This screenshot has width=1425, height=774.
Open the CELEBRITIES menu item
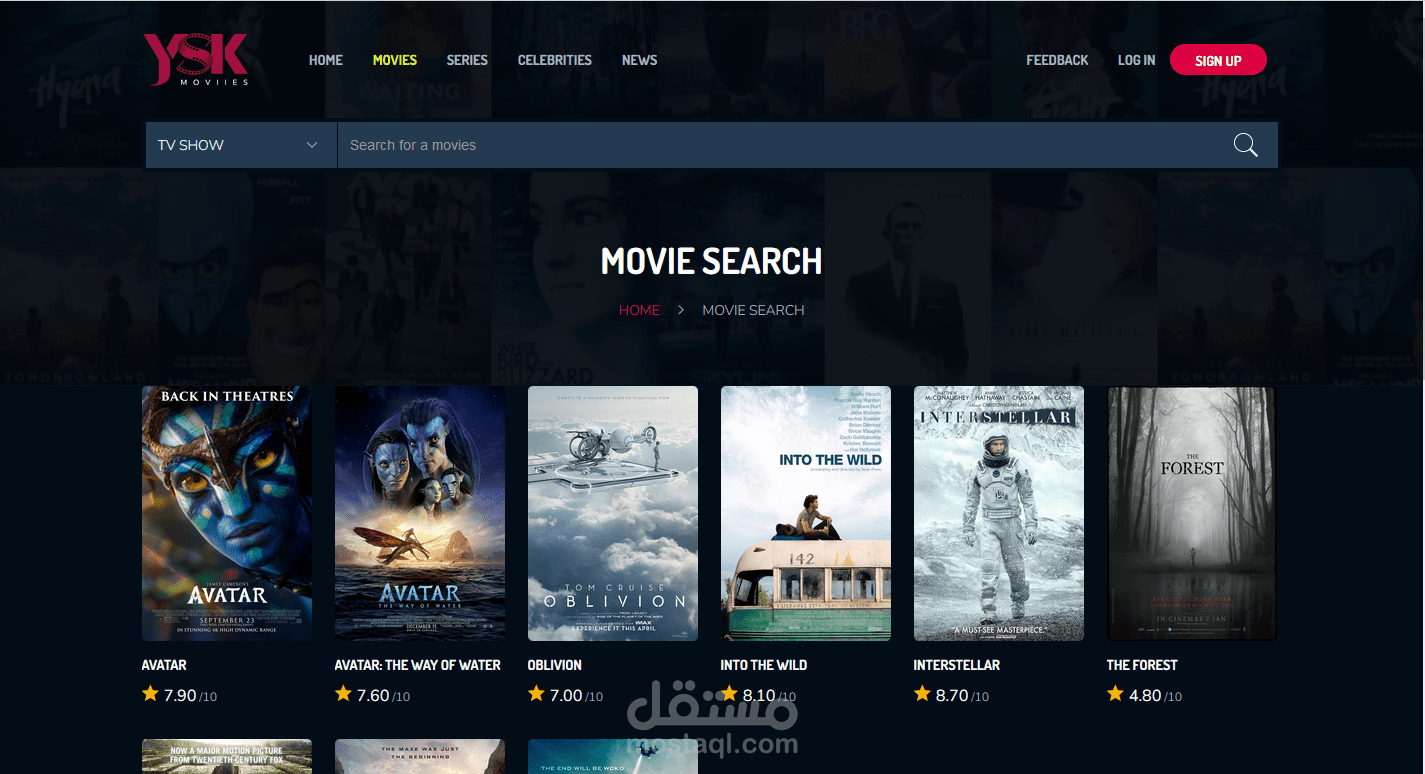(x=555, y=60)
